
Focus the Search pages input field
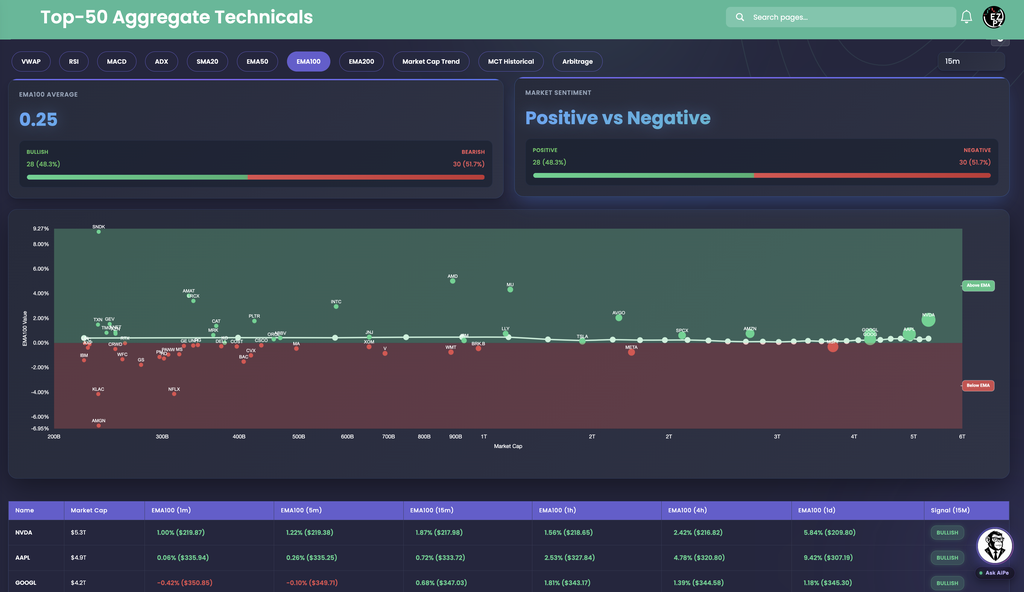click(840, 17)
